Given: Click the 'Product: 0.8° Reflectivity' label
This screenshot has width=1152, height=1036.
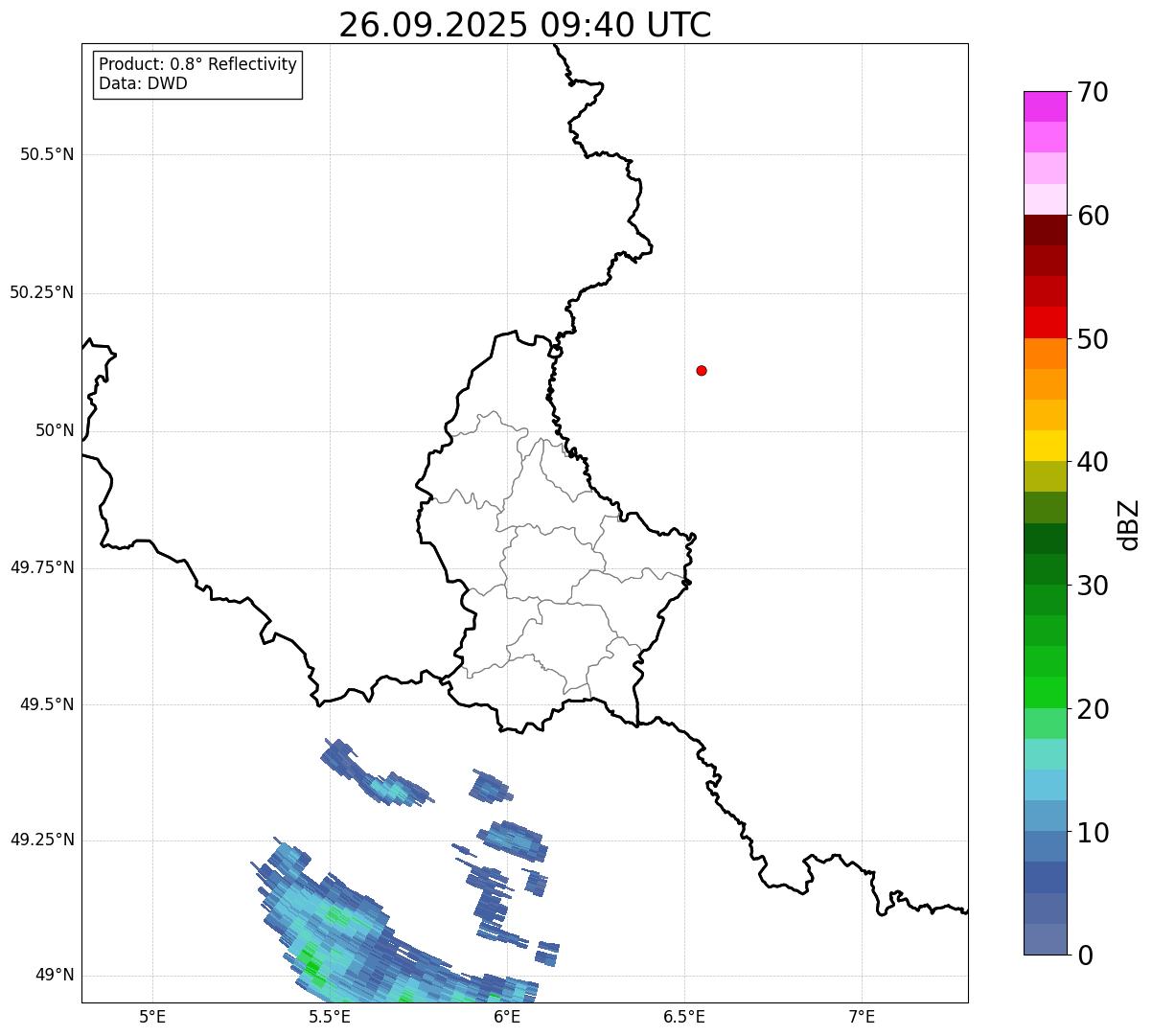Looking at the screenshot, I should point(197,64).
